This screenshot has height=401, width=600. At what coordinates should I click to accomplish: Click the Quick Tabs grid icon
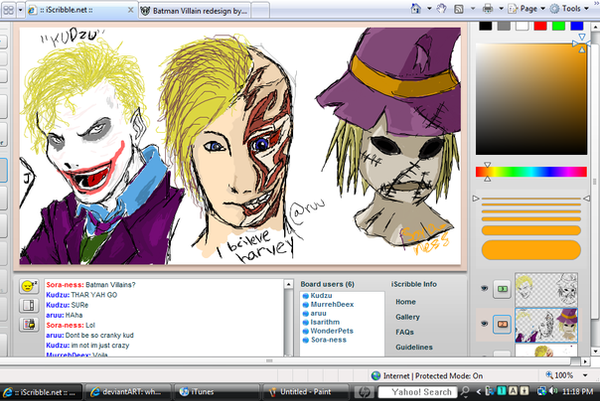[8, 10]
